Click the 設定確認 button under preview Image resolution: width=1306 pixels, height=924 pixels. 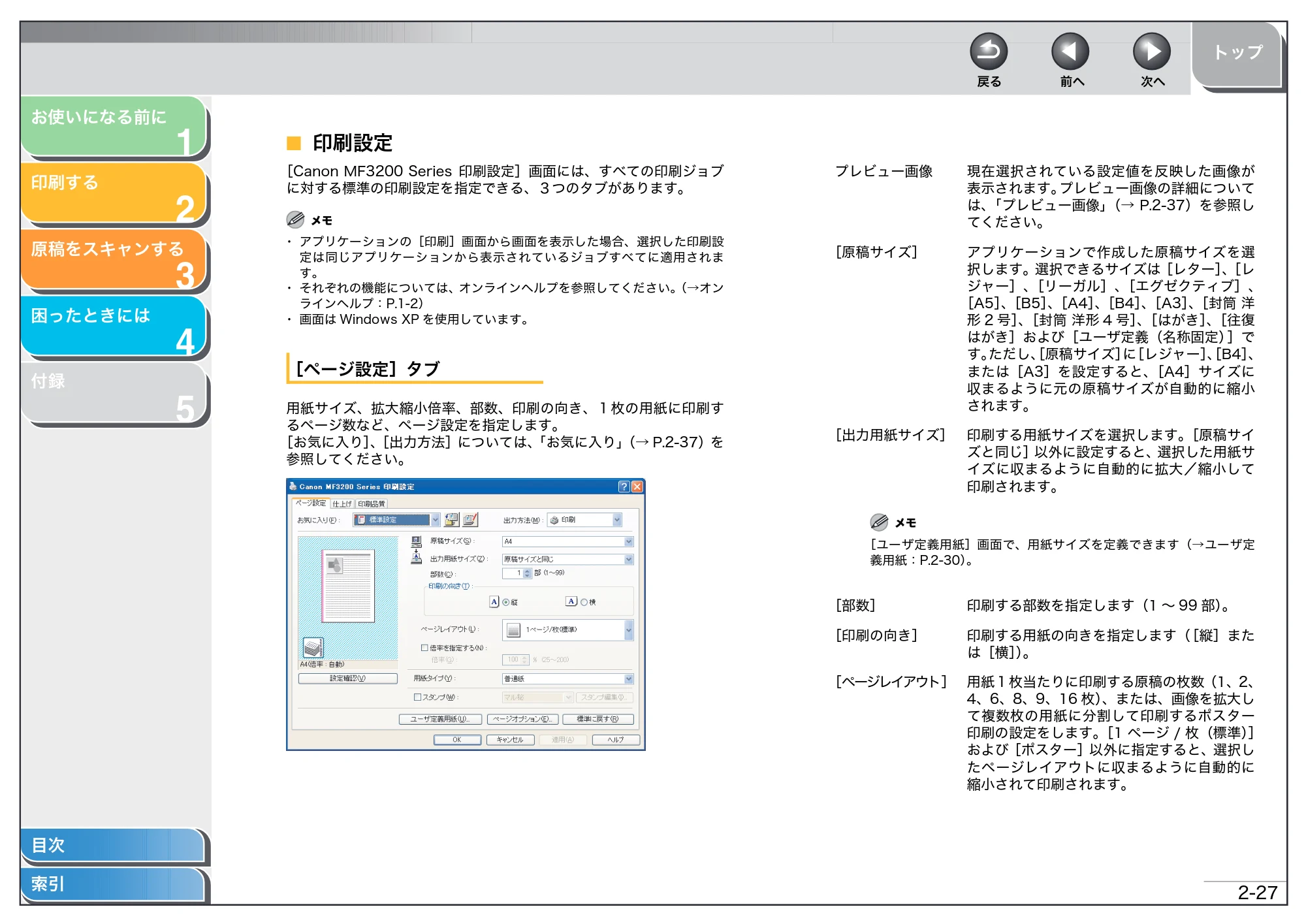[x=348, y=678]
